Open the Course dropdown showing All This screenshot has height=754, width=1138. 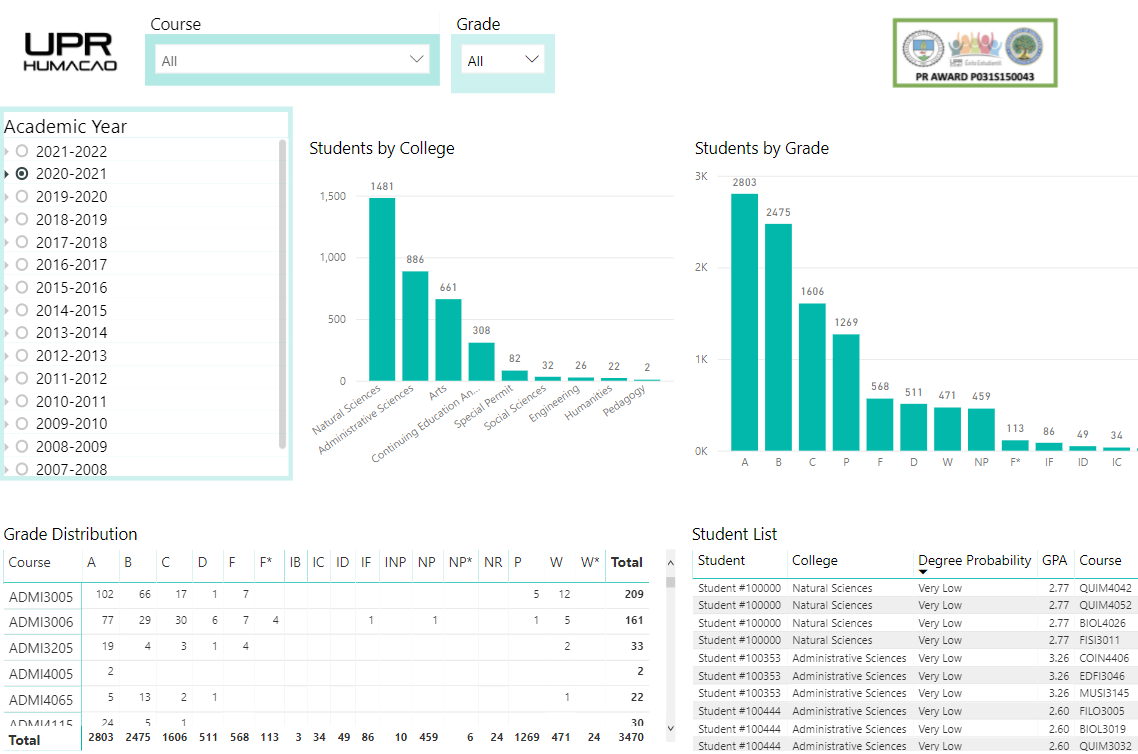click(x=290, y=59)
